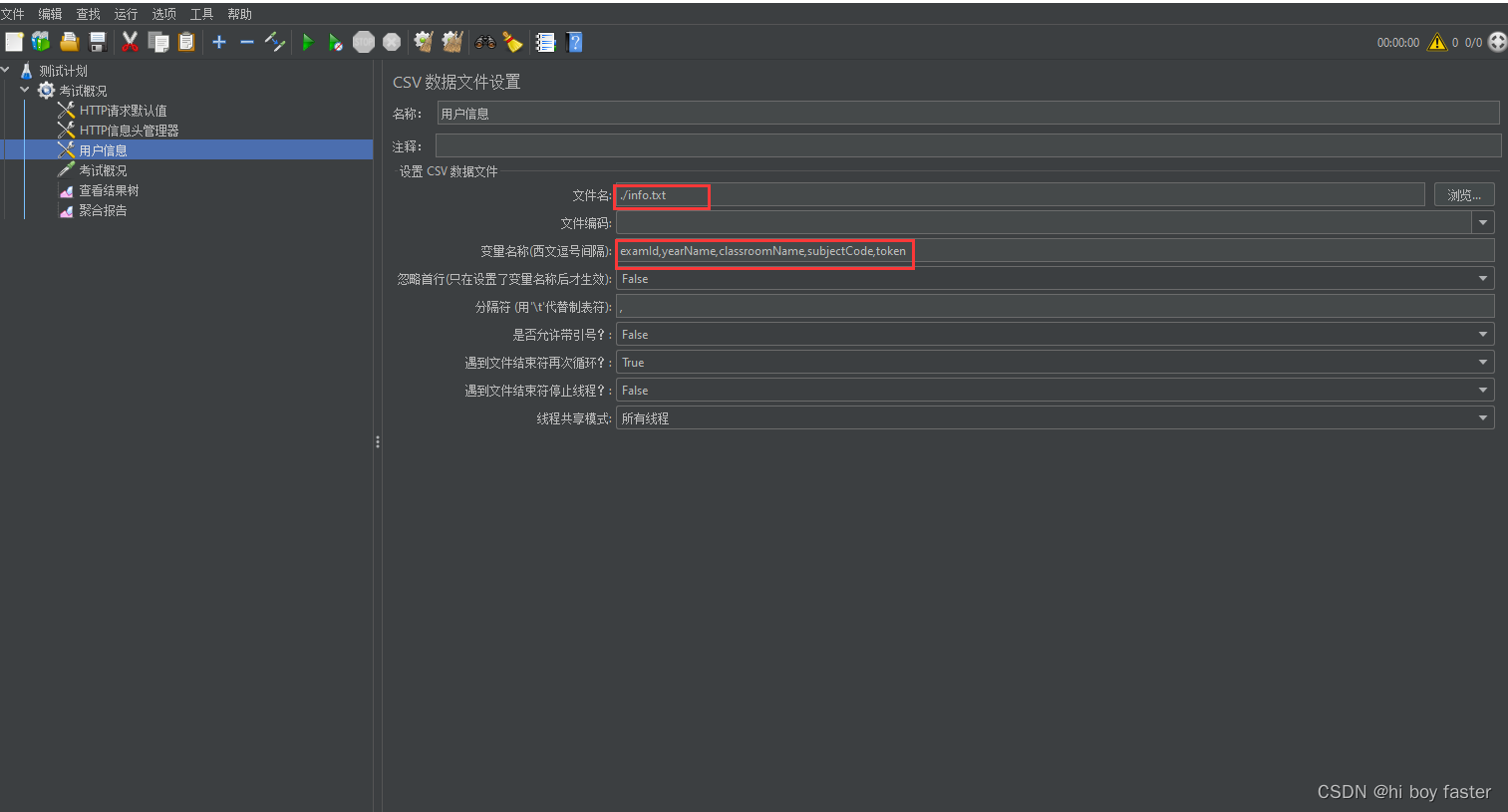This screenshot has height=812, width=1508.
Task: Open the 工具 menu
Action: click(x=201, y=14)
